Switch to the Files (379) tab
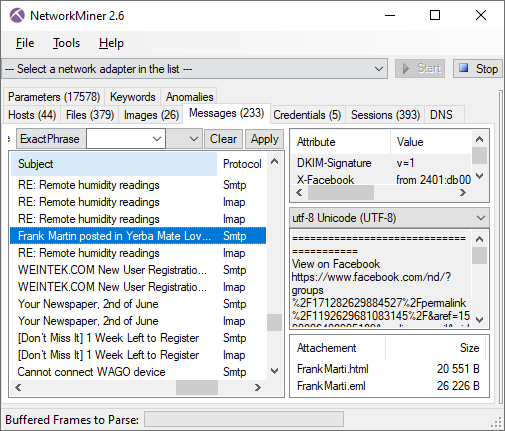The height and width of the screenshot is (431, 505). click(90, 115)
